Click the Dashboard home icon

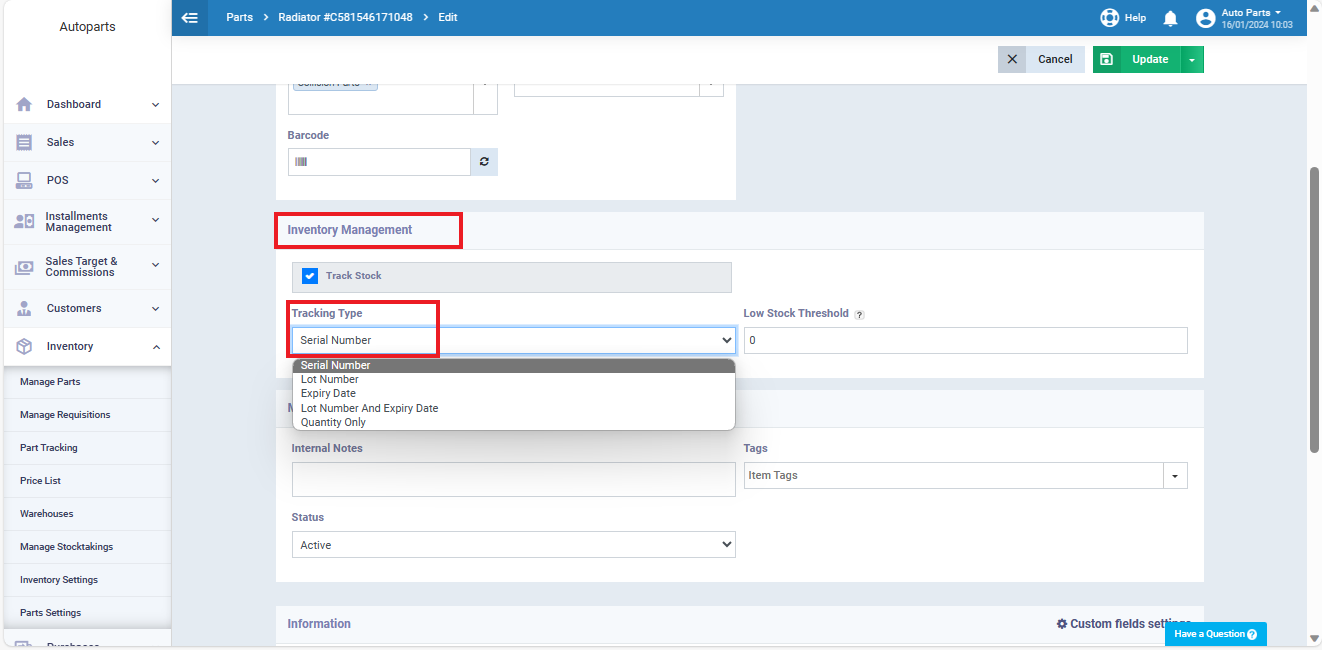[25, 104]
